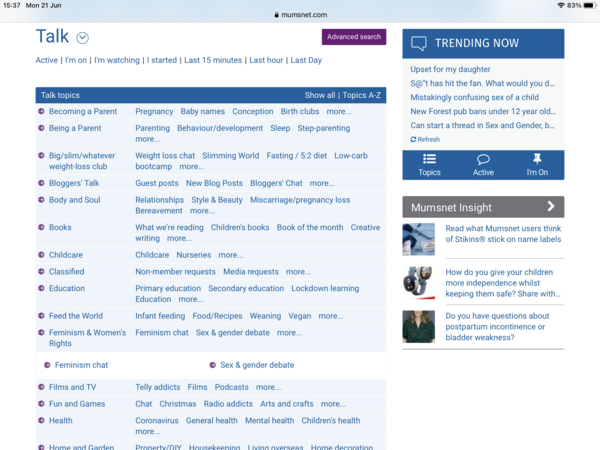Image resolution: width=600 pixels, height=450 pixels.
Task: Open the Step-parenting topic
Action: tap(324, 128)
